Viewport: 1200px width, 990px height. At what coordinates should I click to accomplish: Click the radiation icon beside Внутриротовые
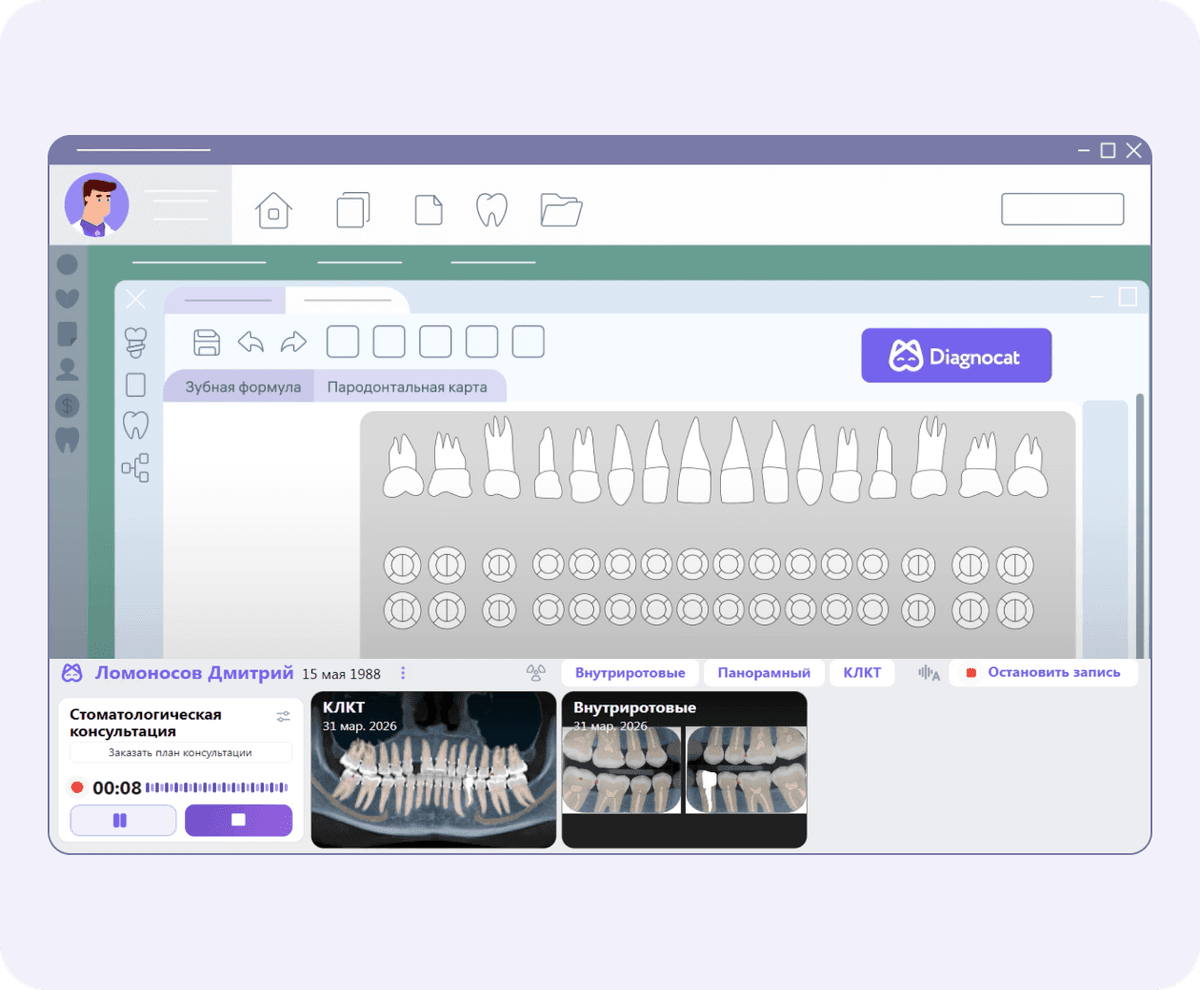pyautogui.click(x=536, y=673)
